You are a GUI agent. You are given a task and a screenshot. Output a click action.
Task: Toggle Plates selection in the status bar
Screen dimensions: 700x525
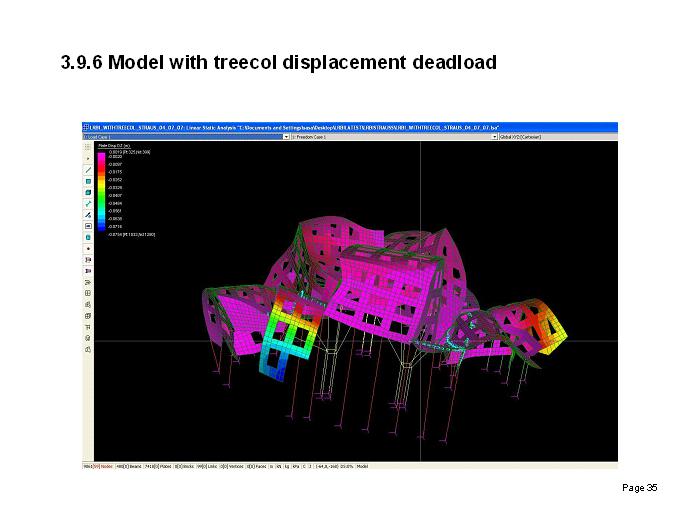(x=156, y=465)
